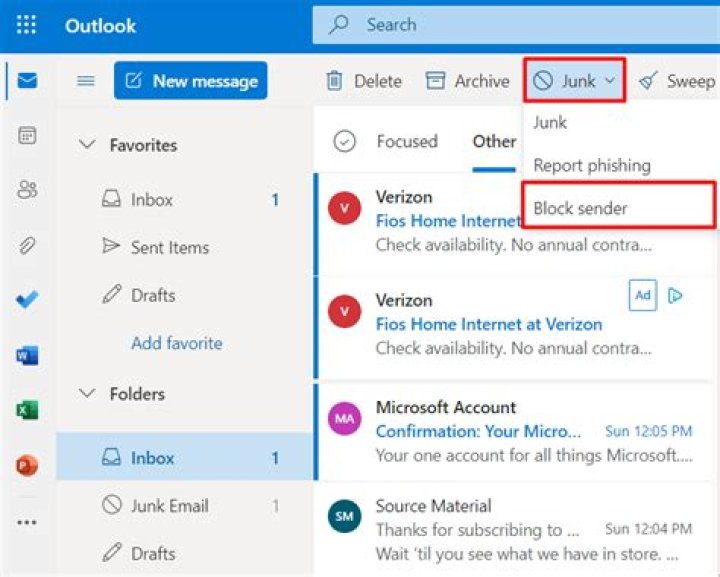Open the Junk dropdown in toolbar
The width and height of the screenshot is (720, 577).
point(575,81)
